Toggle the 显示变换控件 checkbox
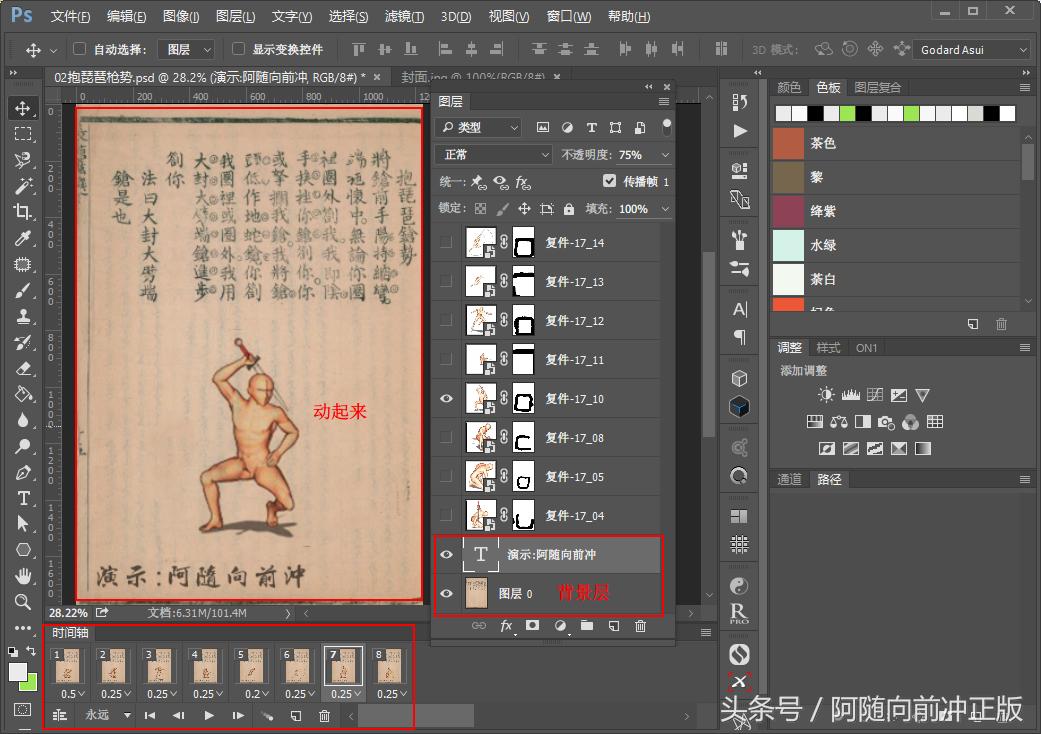The height and width of the screenshot is (734, 1041). pos(237,49)
